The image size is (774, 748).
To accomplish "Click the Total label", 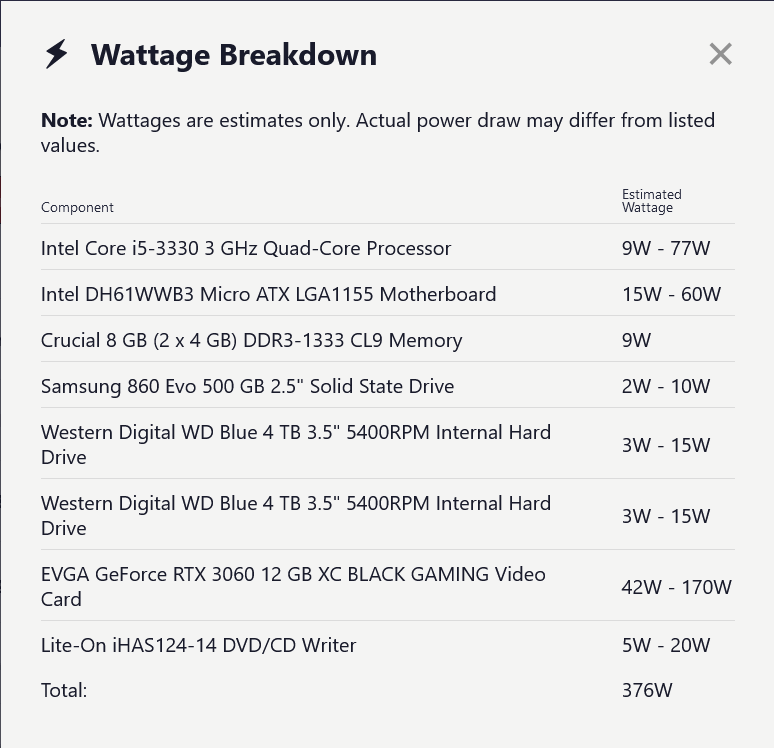I will coord(64,690).
